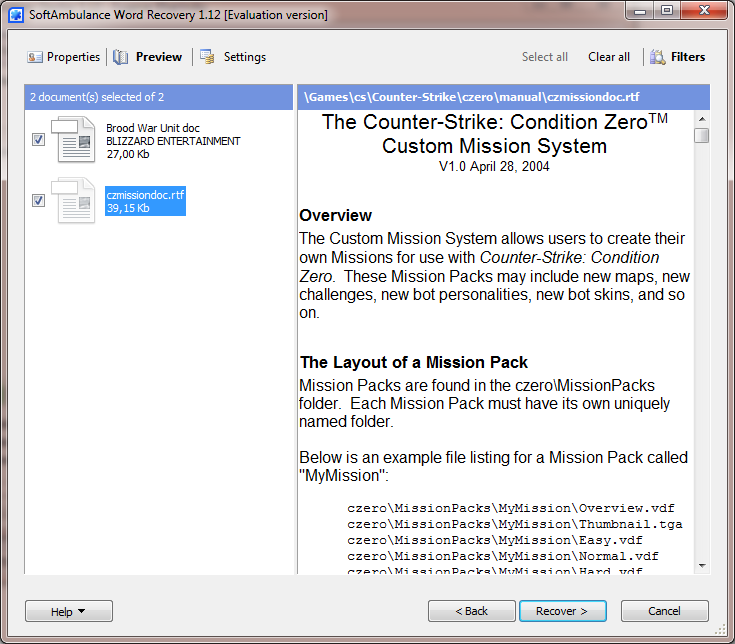Click the 39,15 Kb file size text

(128, 208)
